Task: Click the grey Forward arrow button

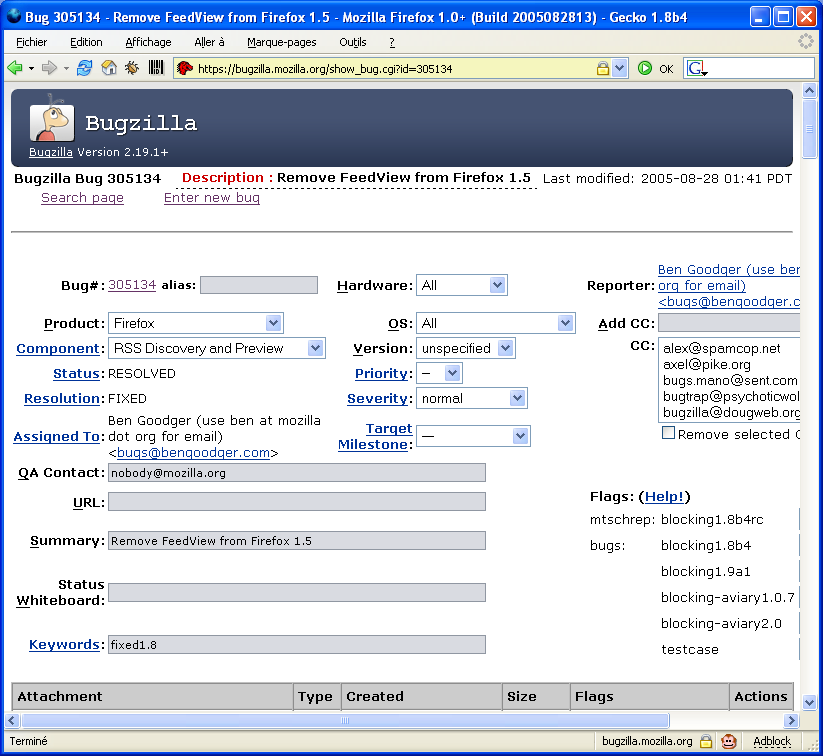Action: (49, 68)
